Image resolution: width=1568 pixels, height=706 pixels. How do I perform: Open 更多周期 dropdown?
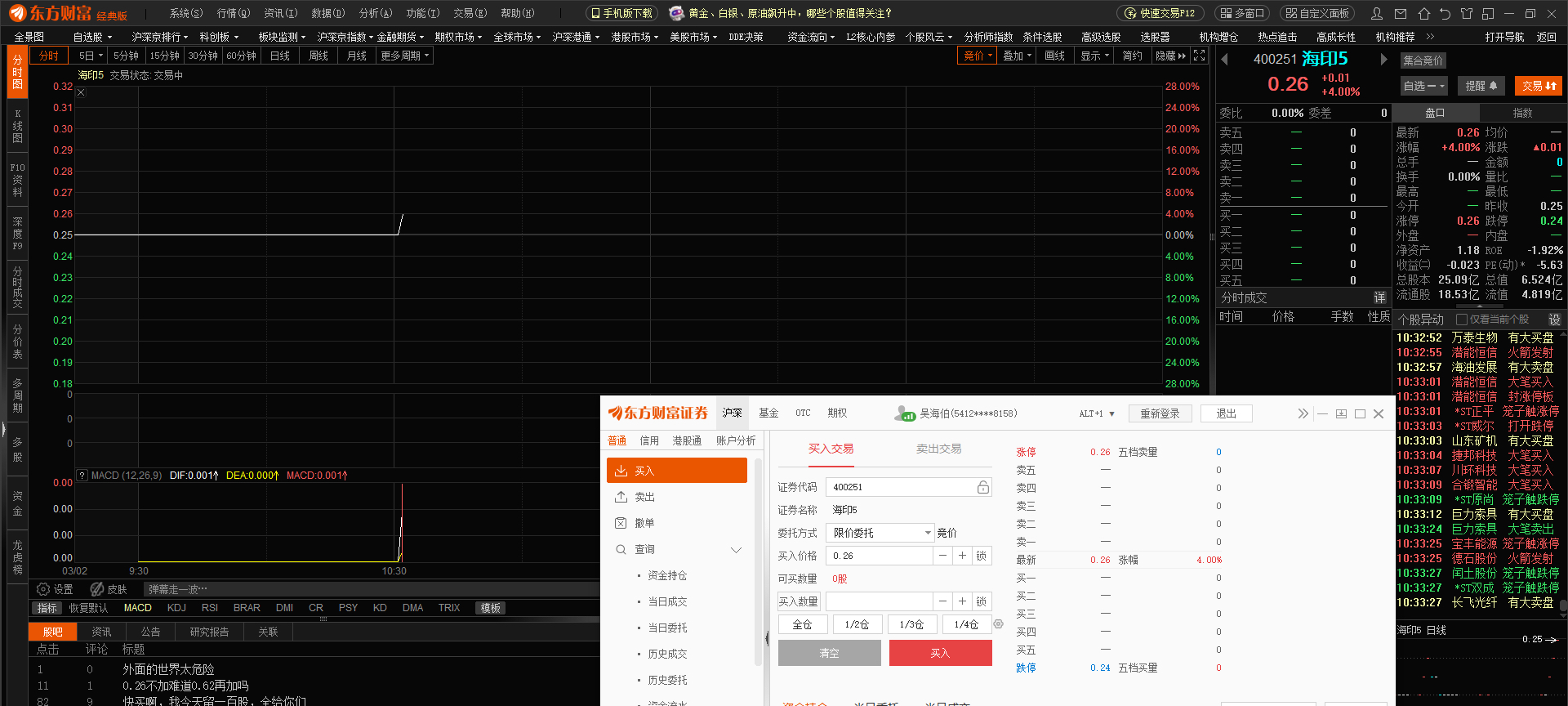[404, 56]
